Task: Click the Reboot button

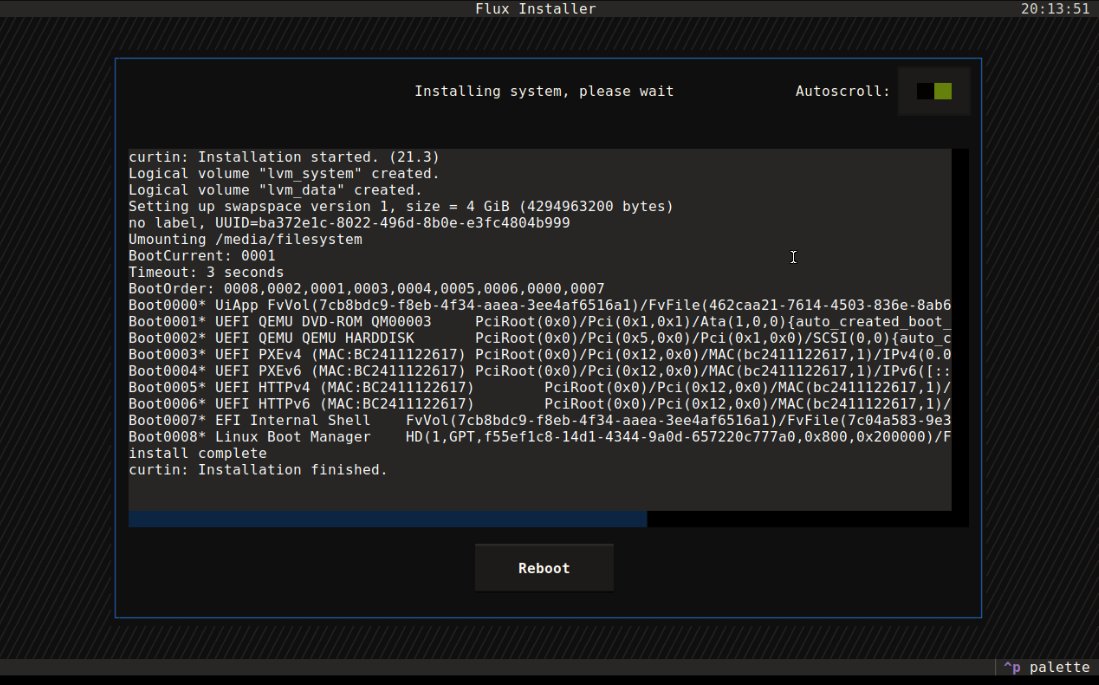Action: pos(544,568)
